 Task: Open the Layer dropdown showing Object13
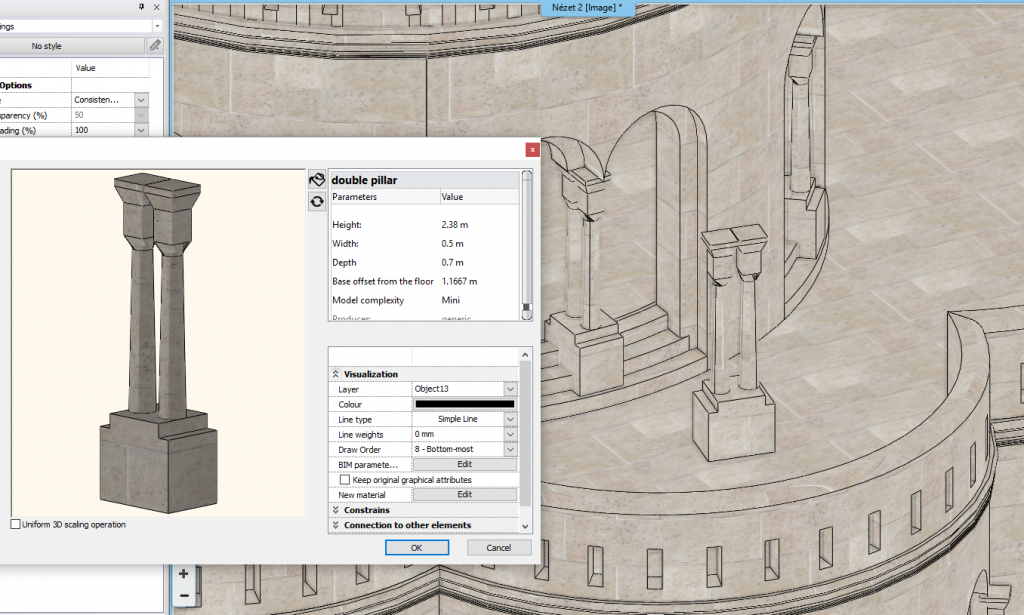point(510,389)
